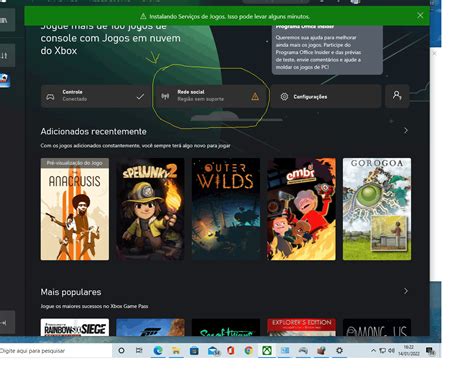The width and height of the screenshot is (474, 379).
Task: Open the Mail app from taskbar
Action: (213, 351)
